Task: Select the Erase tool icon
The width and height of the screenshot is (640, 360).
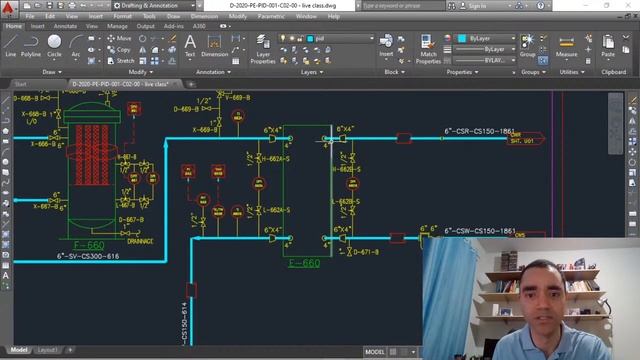Action: [x=172, y=38]
